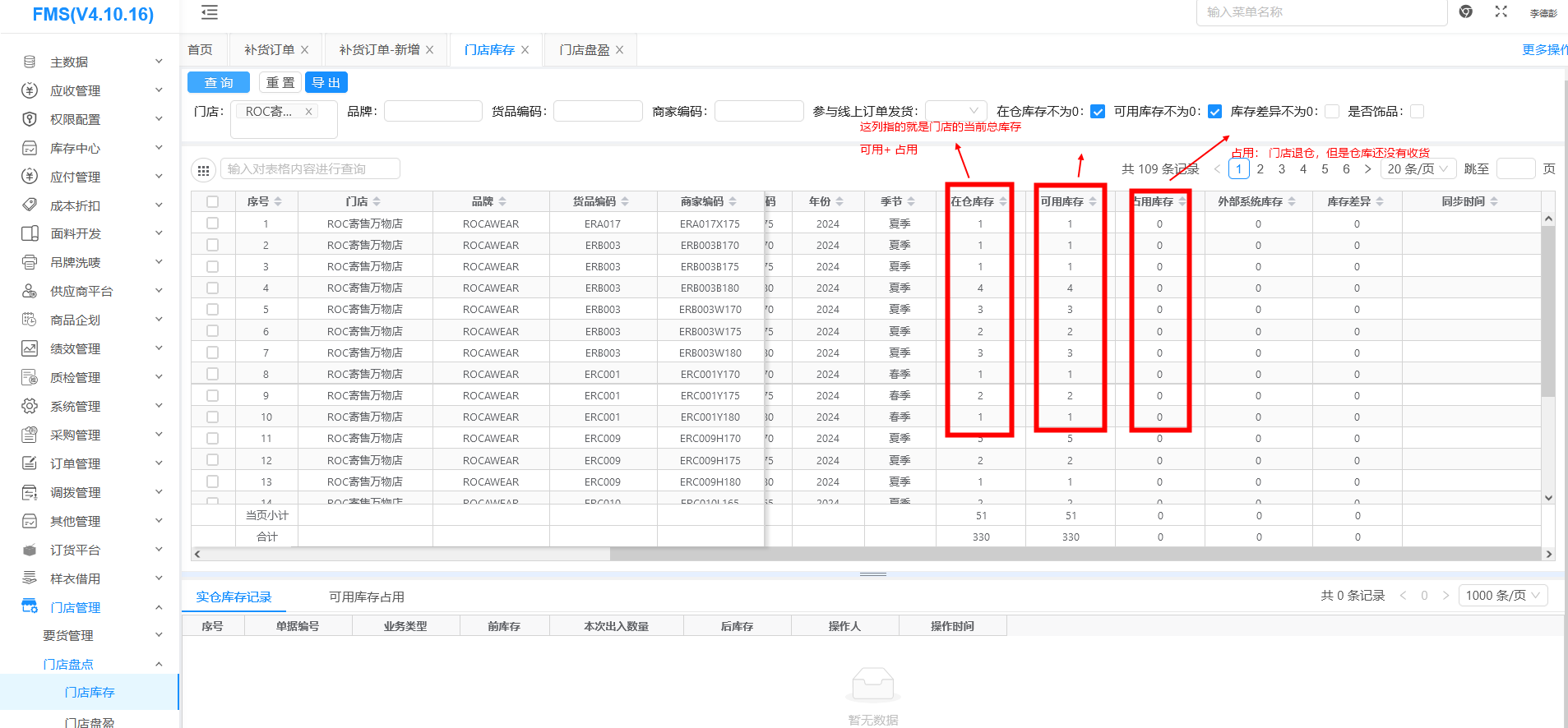Viewport: 1568px width, 728px height.
Task: Click the 库存中心 sidebar icon
Action: click(x=30, y=148)
